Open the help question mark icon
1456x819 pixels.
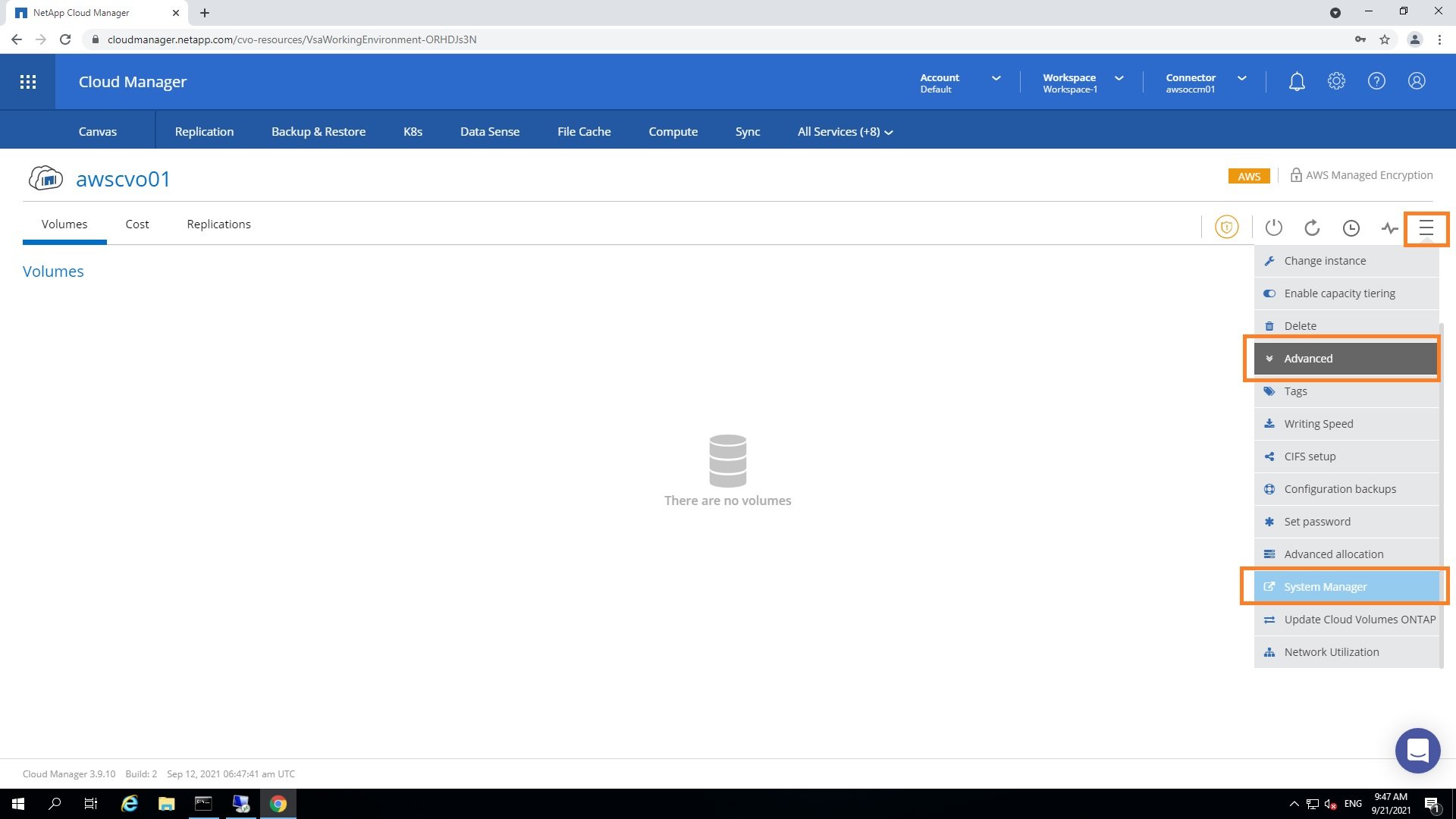point(1376,81)
